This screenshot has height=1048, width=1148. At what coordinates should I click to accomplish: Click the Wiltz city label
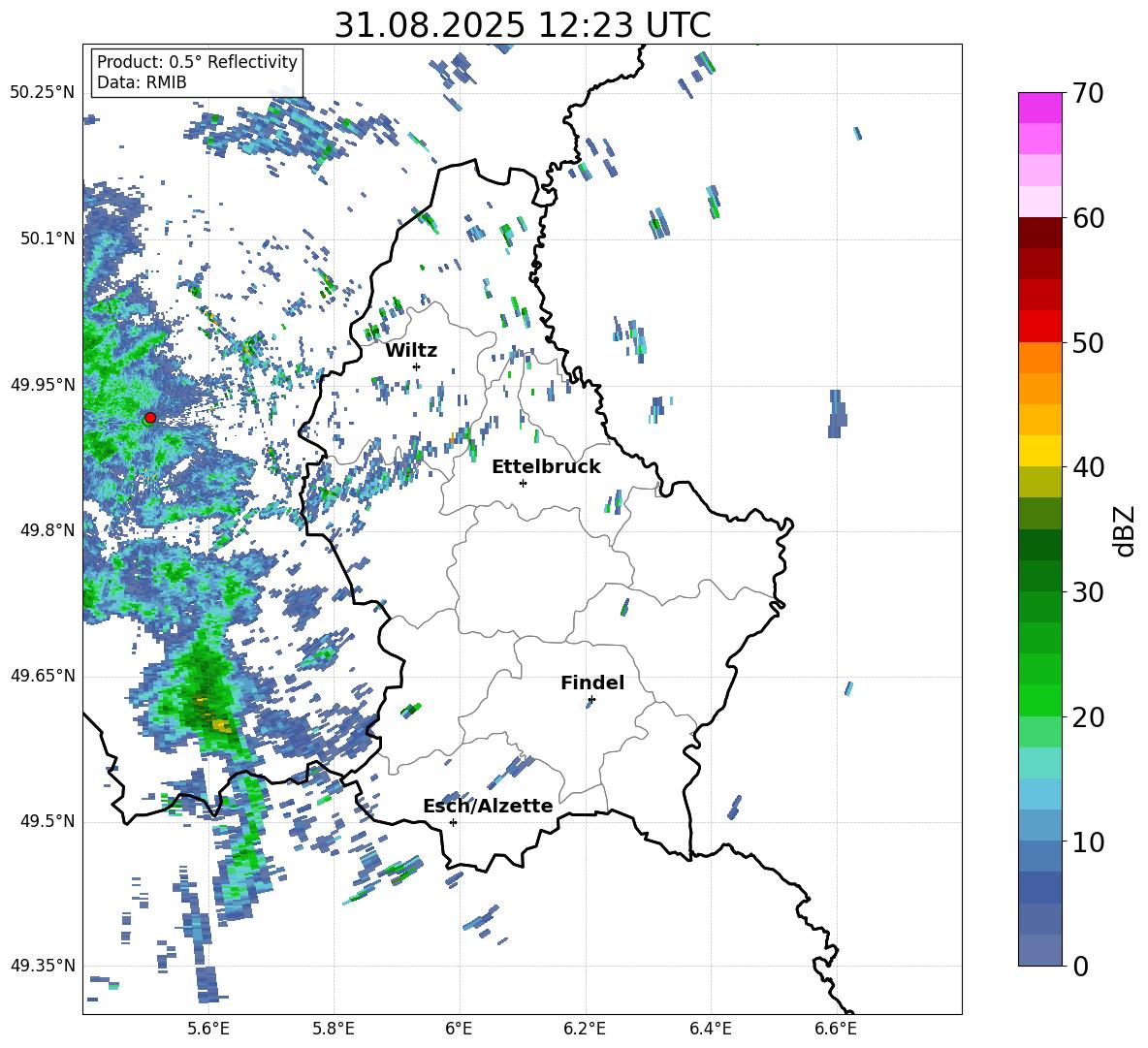coord(411,351)
